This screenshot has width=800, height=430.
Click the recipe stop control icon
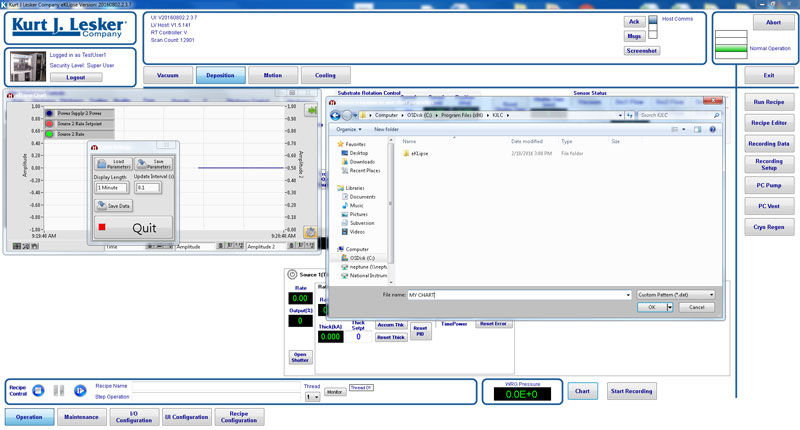coord(38,391)
